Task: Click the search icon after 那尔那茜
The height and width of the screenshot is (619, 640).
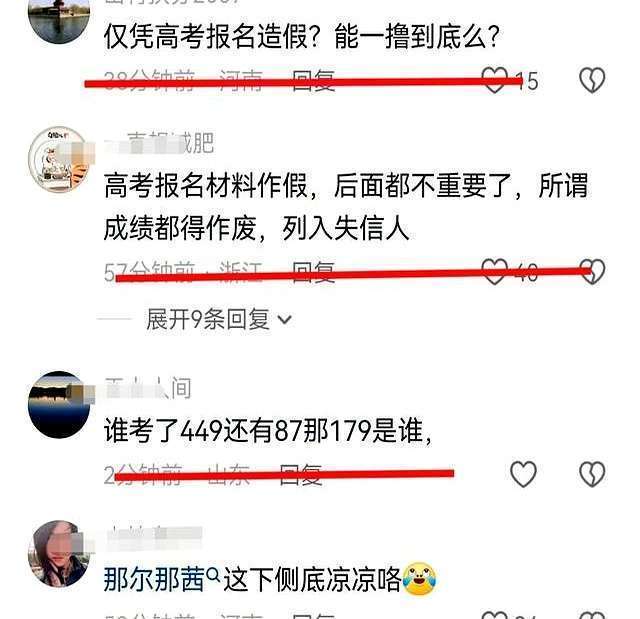Action: click(x=213, y=575)
